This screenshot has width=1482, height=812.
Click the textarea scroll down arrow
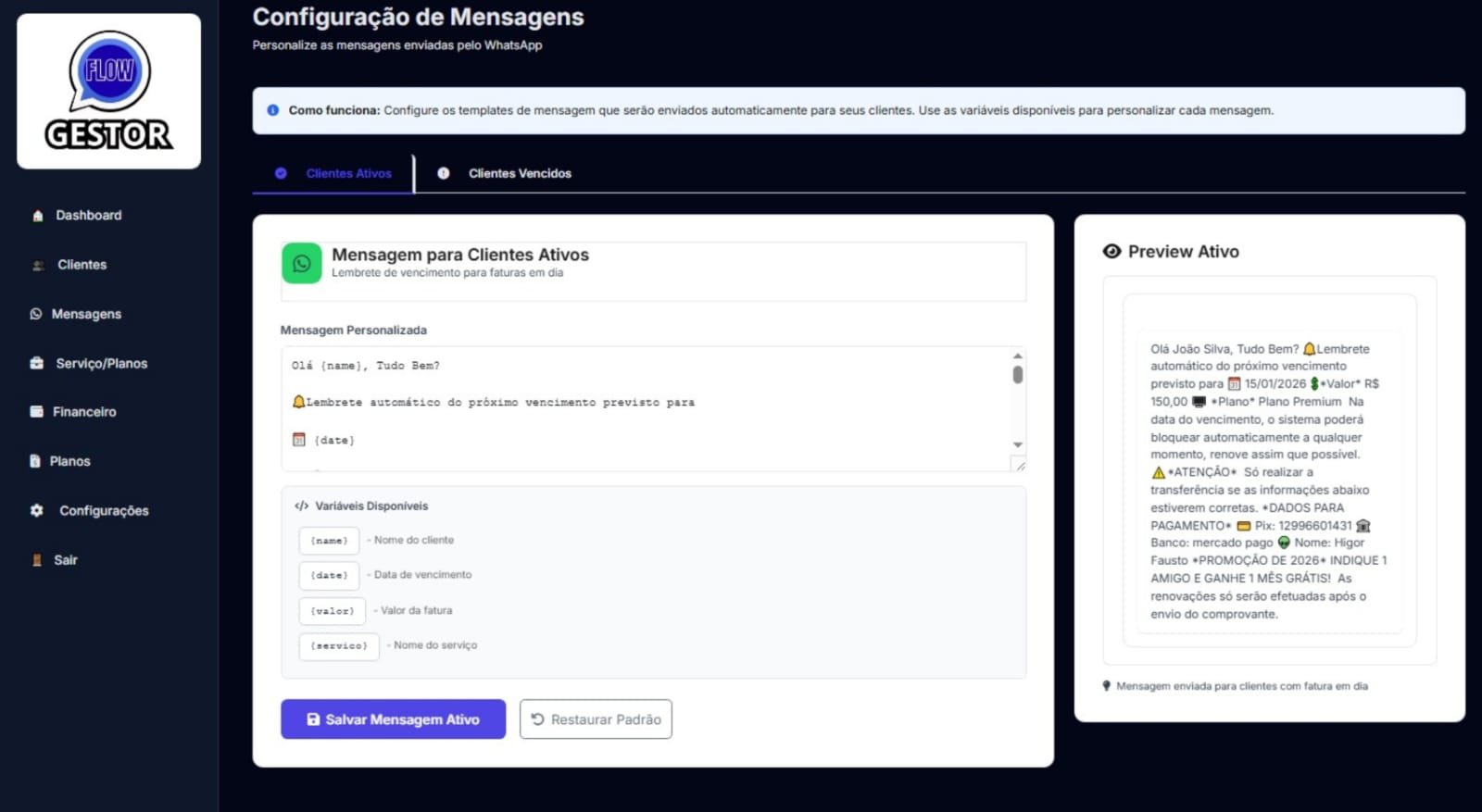click(1018, 445)
